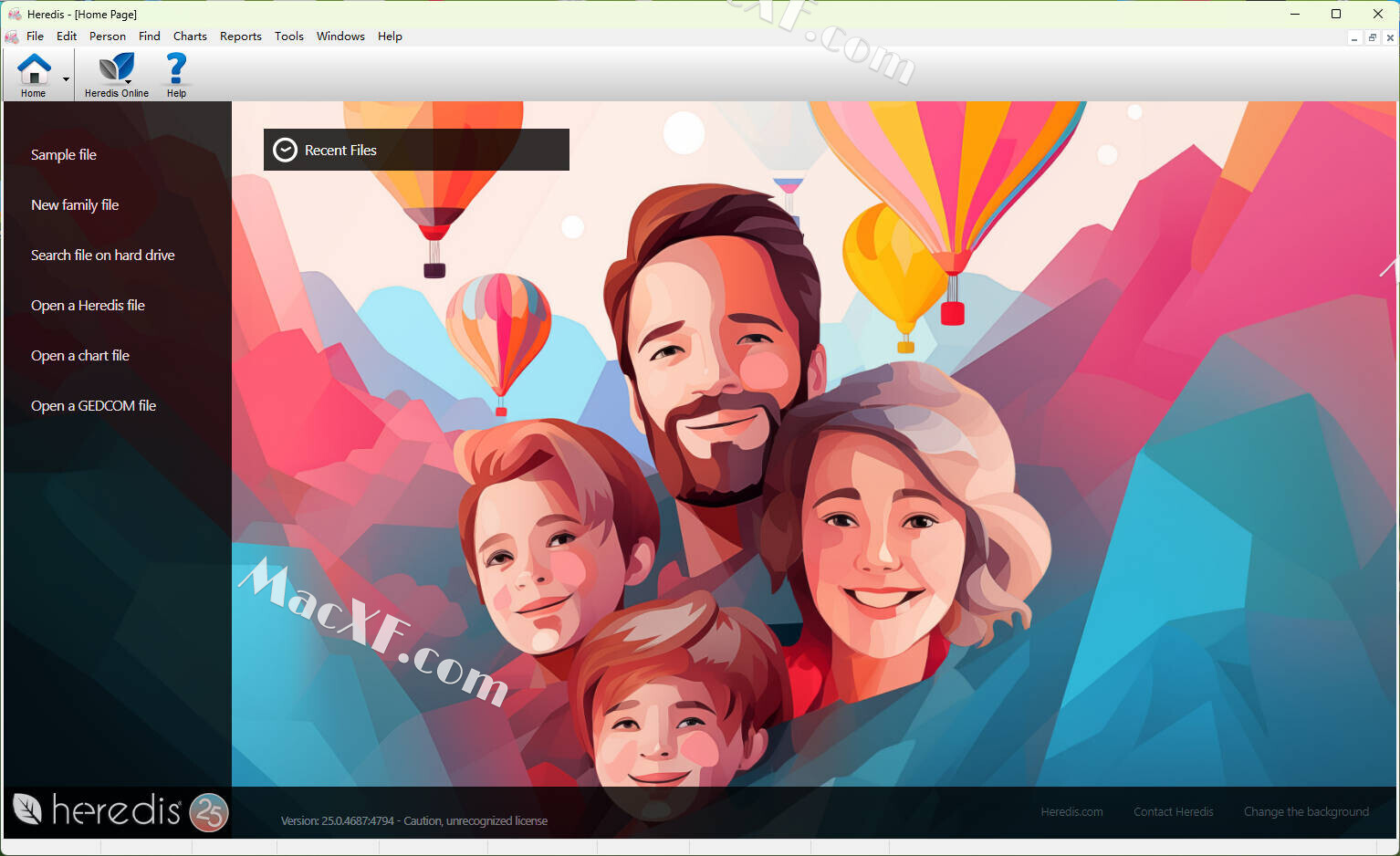Open the Reports menu
Viewport: 1400px width, 856px height.
(x=240, y=37)
